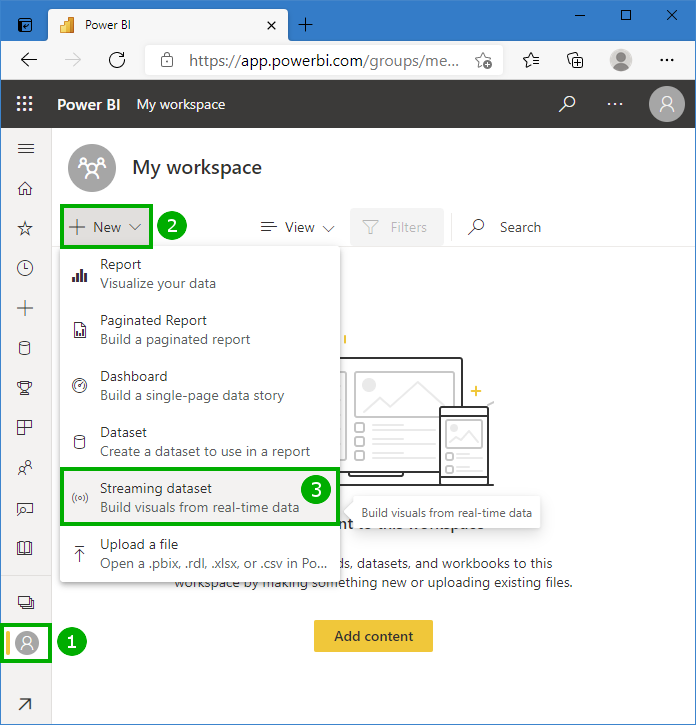Go to Home in the left sidebar
The image size is (696, 725).
[x=25, y=189]
